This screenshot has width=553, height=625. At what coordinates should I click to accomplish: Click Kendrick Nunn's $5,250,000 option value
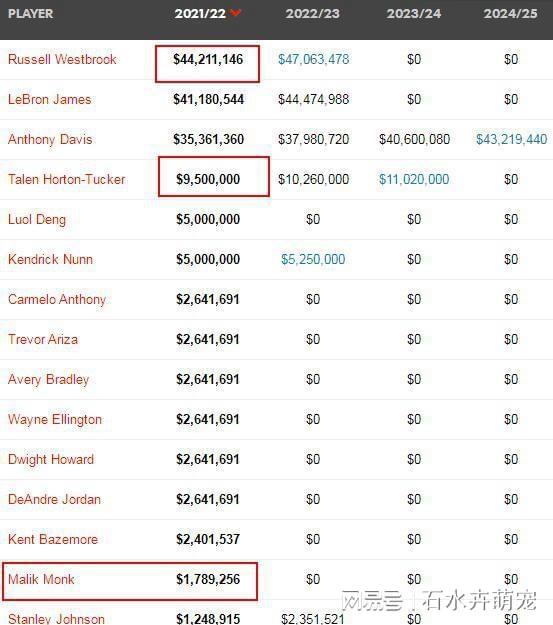point(313,259)
